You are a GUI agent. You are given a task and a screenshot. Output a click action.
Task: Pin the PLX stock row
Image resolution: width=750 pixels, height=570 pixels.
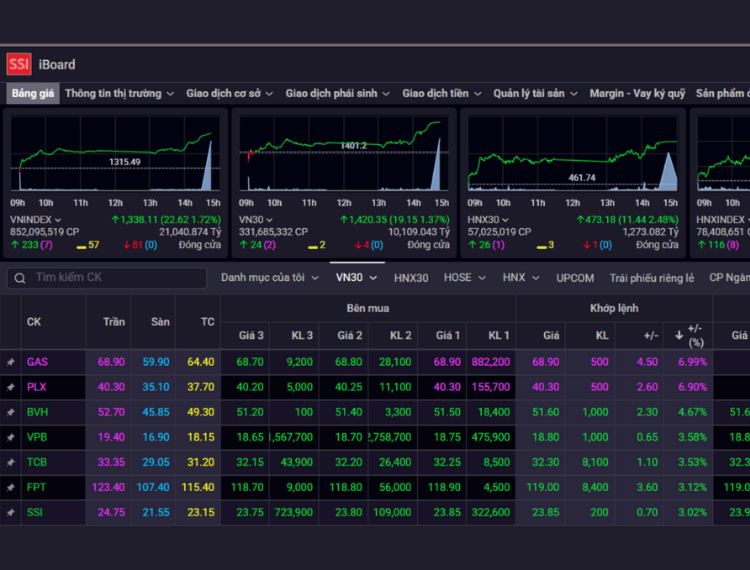10,387
